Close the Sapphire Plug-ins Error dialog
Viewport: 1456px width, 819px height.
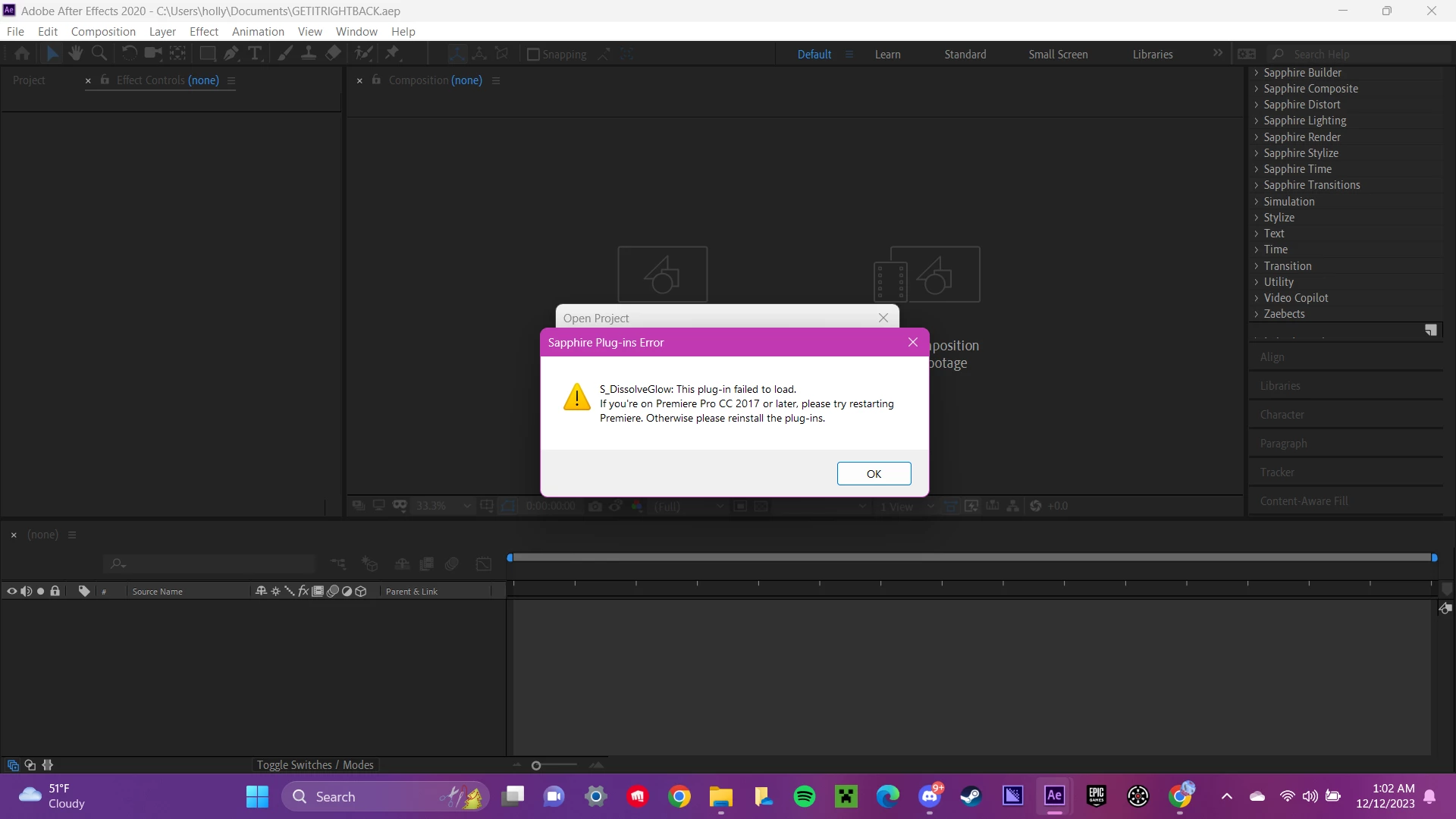913,343
